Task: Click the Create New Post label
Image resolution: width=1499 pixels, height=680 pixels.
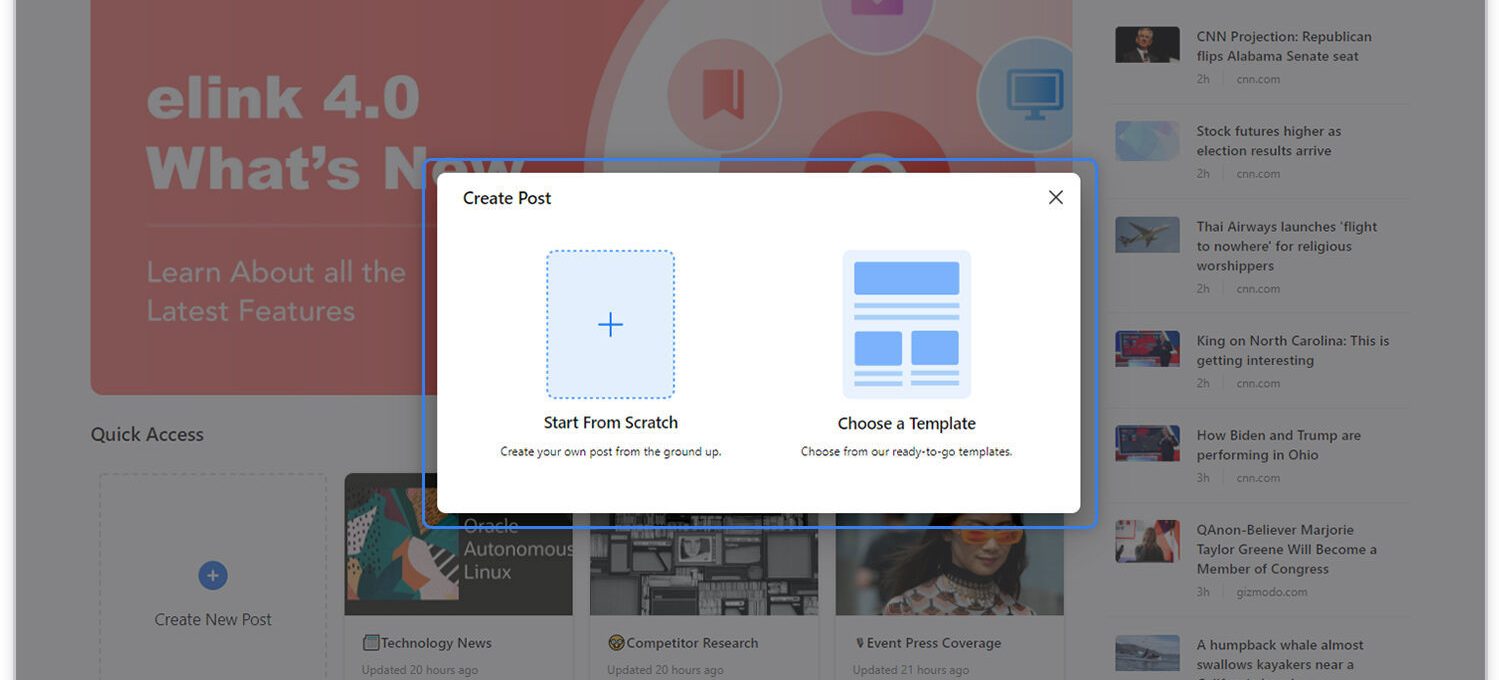Action: (x=213, y=620)
